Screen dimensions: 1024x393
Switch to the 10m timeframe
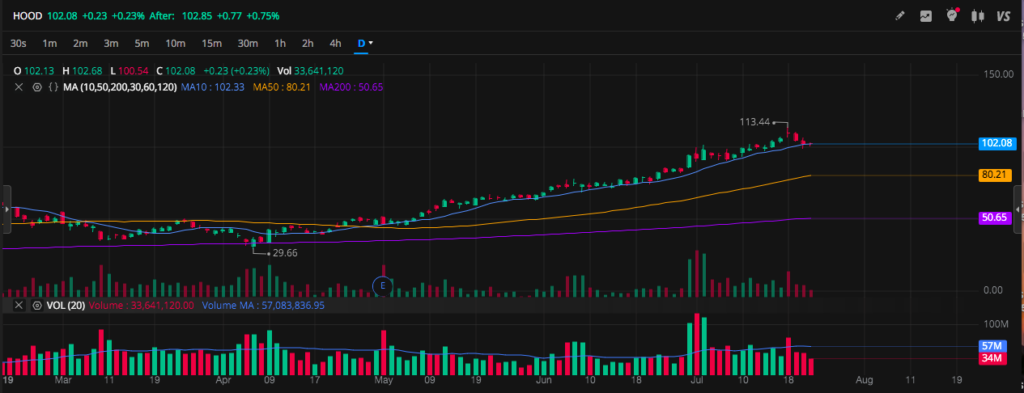click(x=175, y=43)
